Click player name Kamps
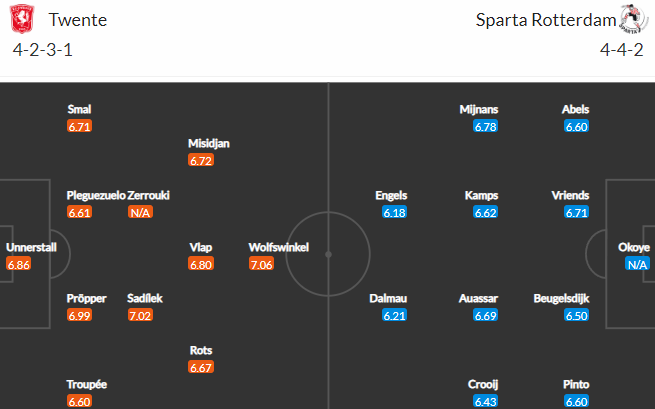The height and width of the screenshot is (409, 655). point(481,195)
